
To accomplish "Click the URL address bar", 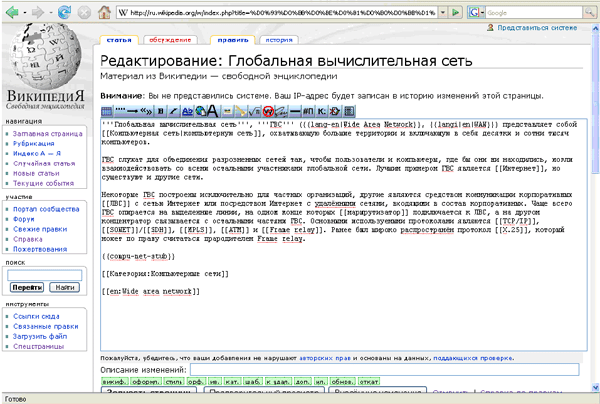I will 277,12.
